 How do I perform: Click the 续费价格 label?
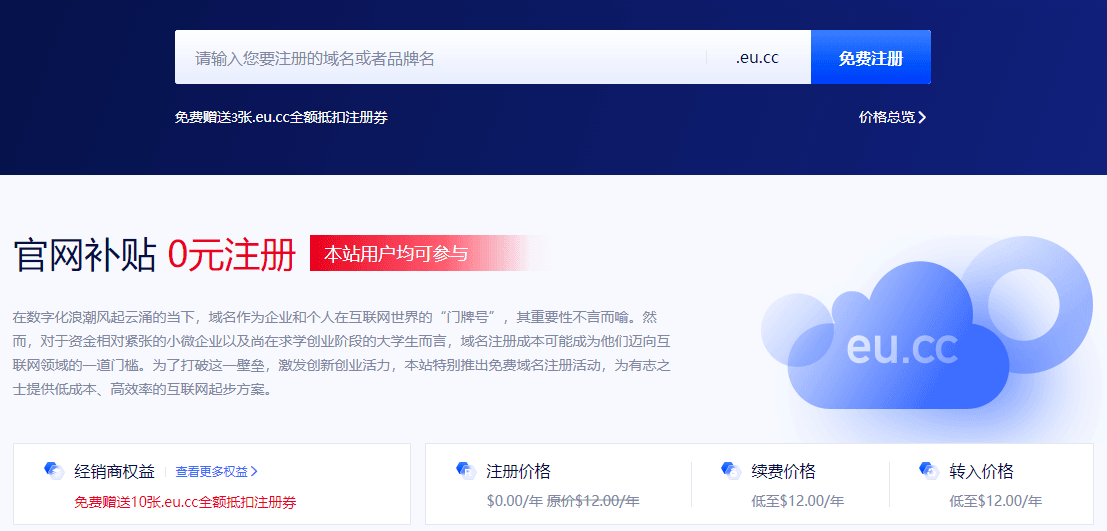point(783,471)
